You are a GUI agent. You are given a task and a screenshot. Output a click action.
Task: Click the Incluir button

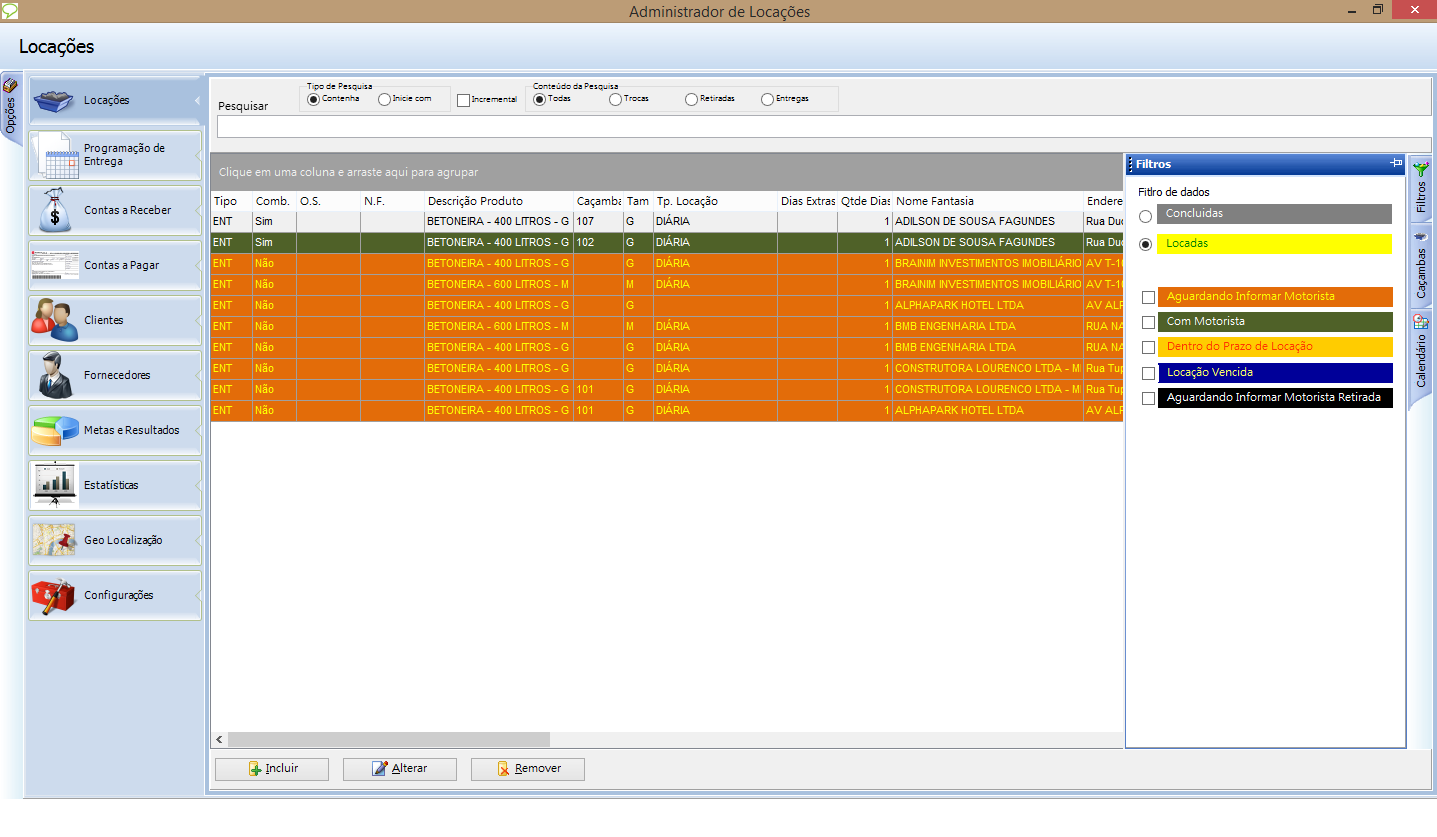pos(272,769)
